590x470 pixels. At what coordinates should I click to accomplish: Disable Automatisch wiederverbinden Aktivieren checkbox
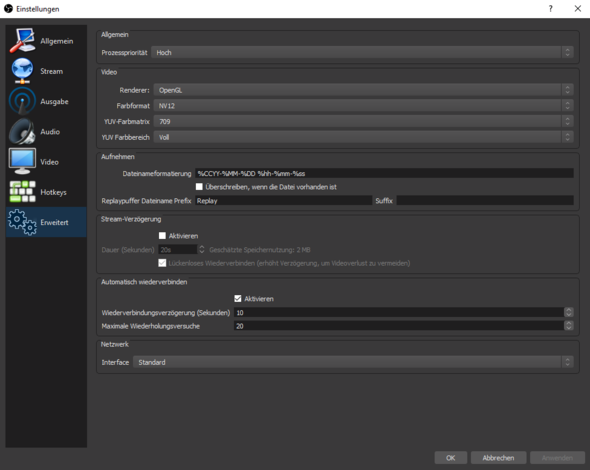[238, 298]
